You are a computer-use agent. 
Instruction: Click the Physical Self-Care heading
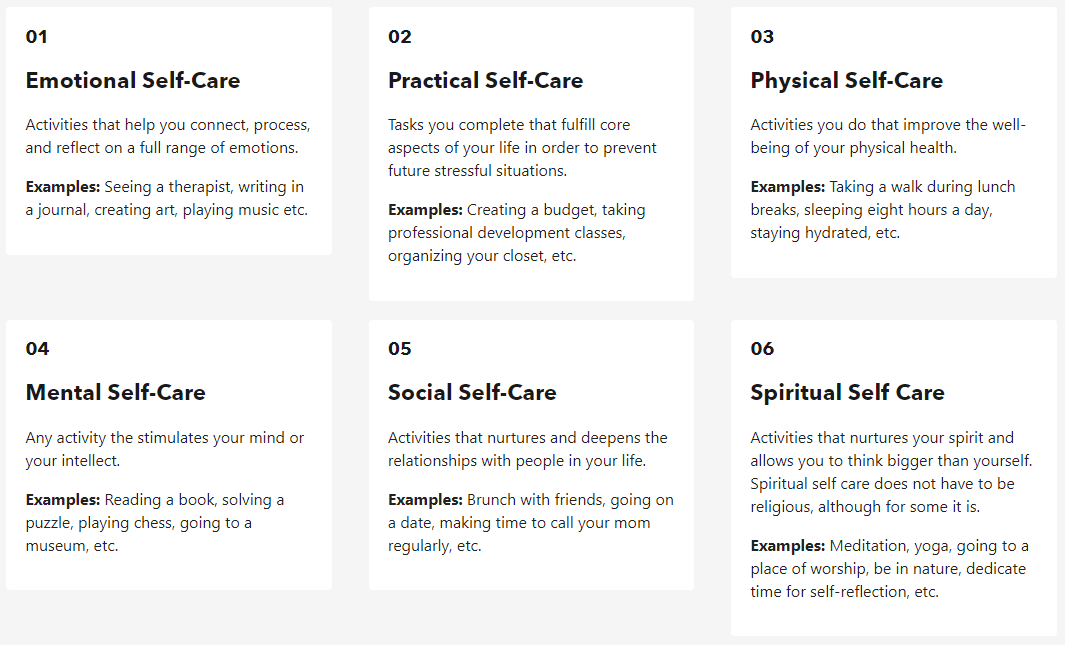[x=846, y=81]
